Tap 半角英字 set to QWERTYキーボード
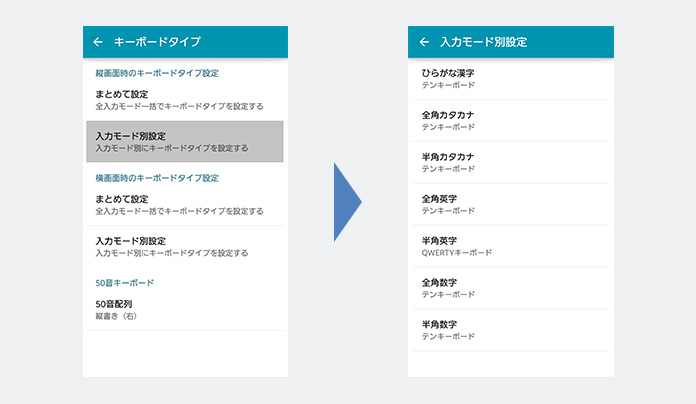 [x=511, y=247]
